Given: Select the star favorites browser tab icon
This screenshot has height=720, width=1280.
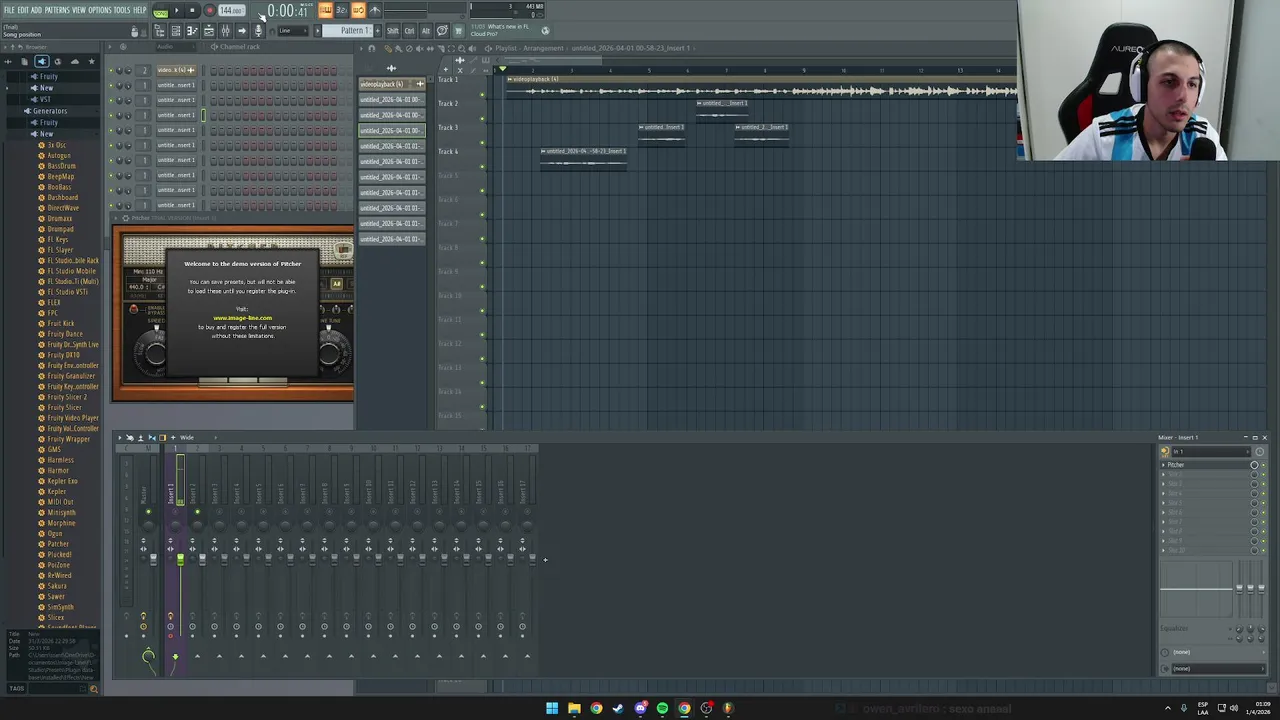Looking at the screenshot, I should pyautogui.click(x=91, y=61).
